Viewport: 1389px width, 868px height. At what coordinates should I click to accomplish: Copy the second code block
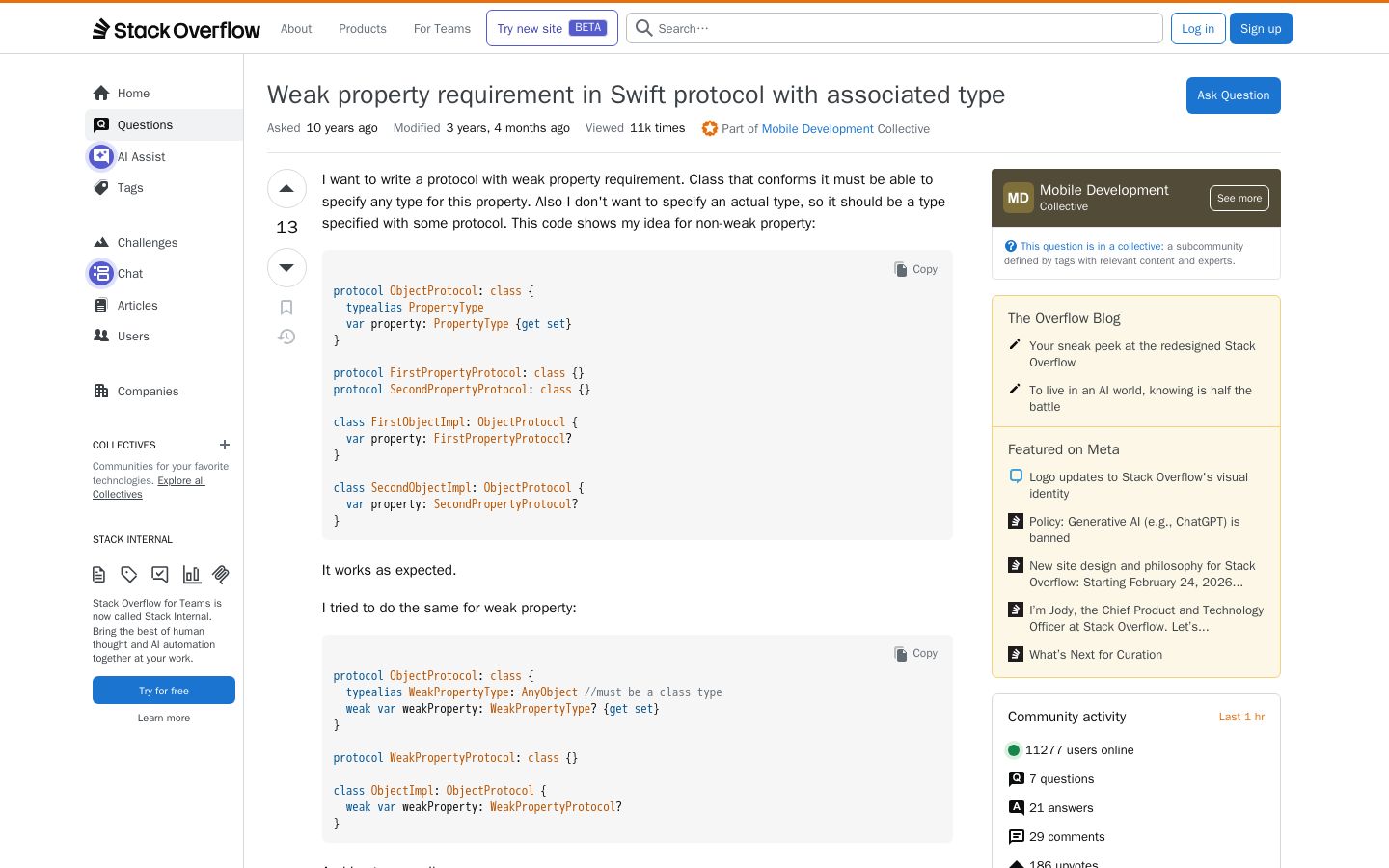tap(915, 653)
